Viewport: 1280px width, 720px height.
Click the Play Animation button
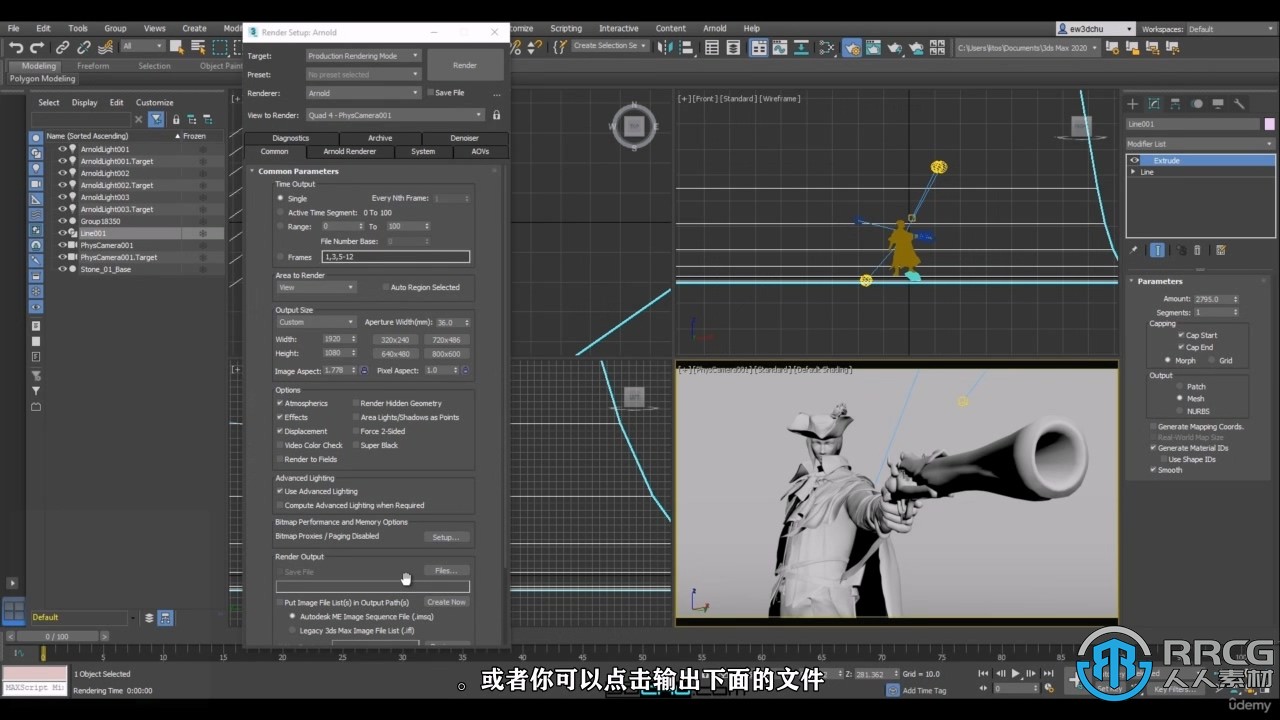click(1016, 674)
